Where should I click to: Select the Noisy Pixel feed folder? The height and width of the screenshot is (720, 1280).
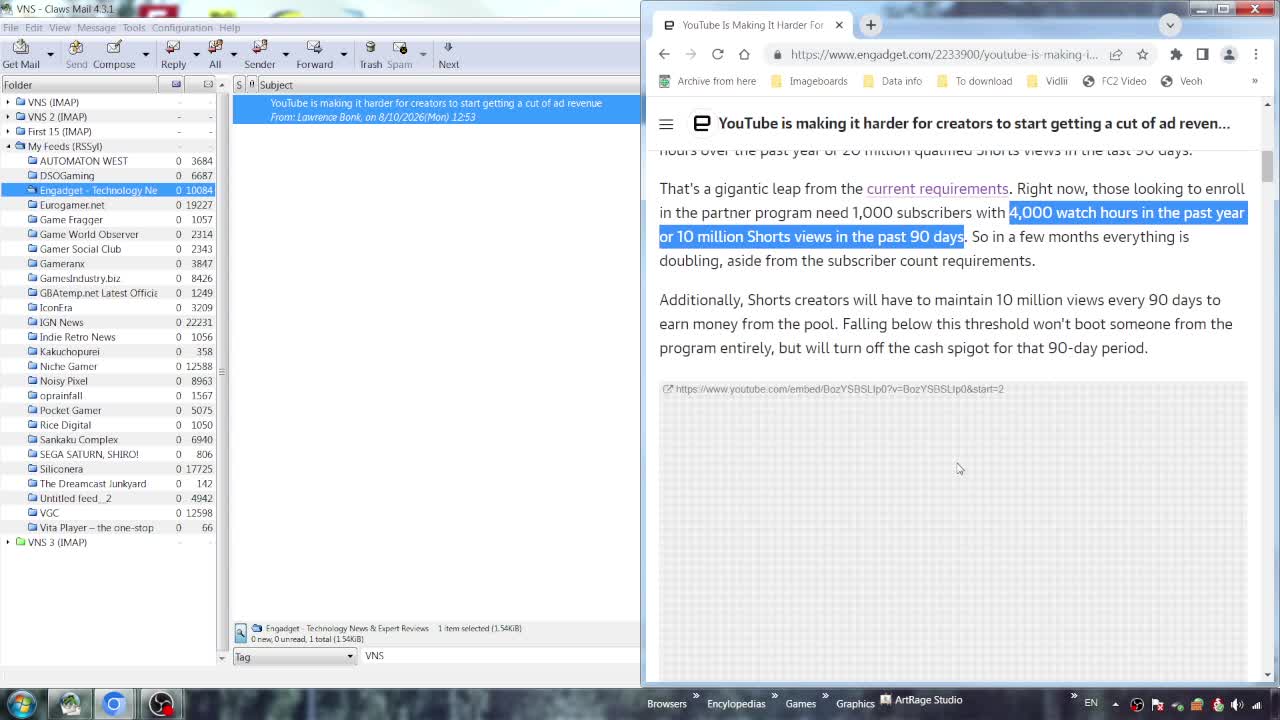[64, 381]
